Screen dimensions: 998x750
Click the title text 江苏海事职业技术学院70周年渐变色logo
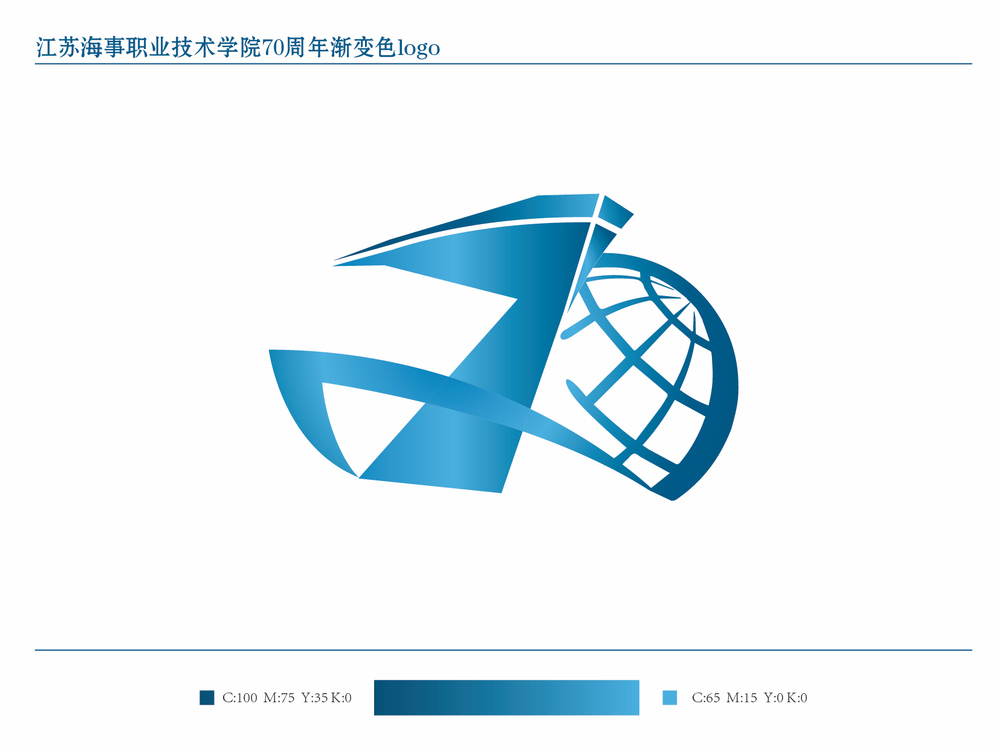pos(238,48)
